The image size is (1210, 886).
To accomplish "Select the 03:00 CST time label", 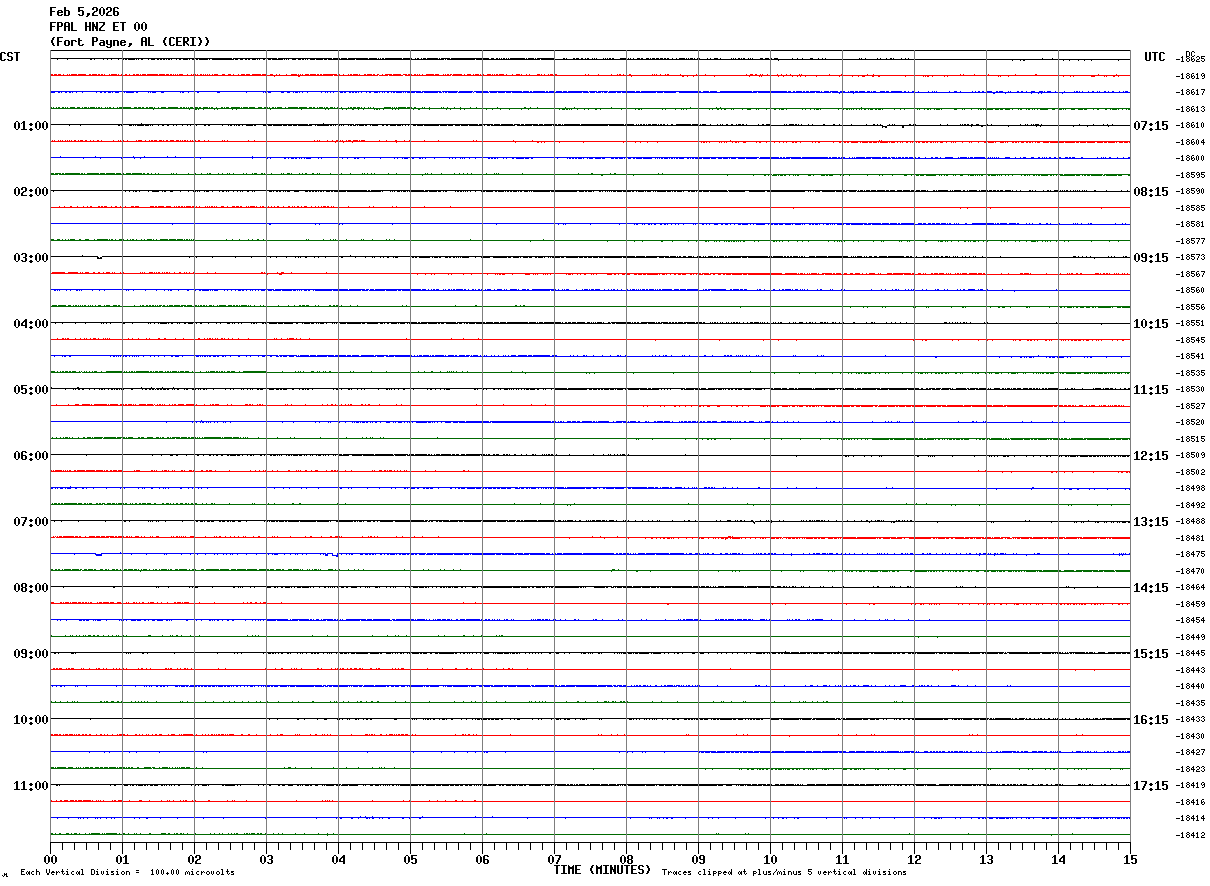I will [31, 258].
